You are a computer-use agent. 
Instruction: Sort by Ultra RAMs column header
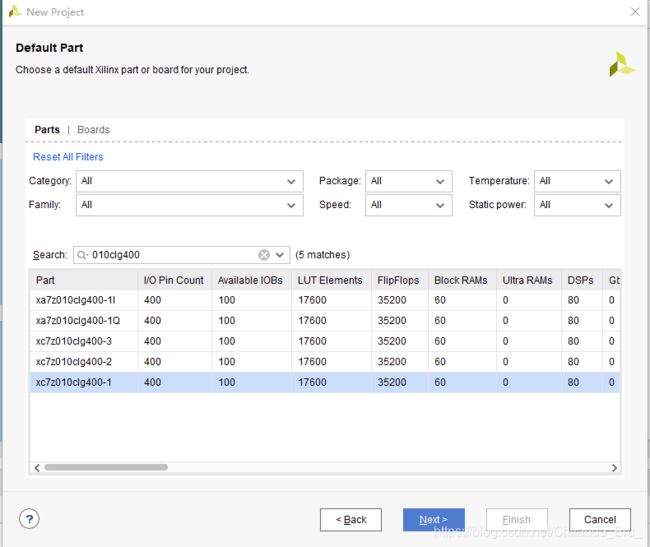(529, 280)
